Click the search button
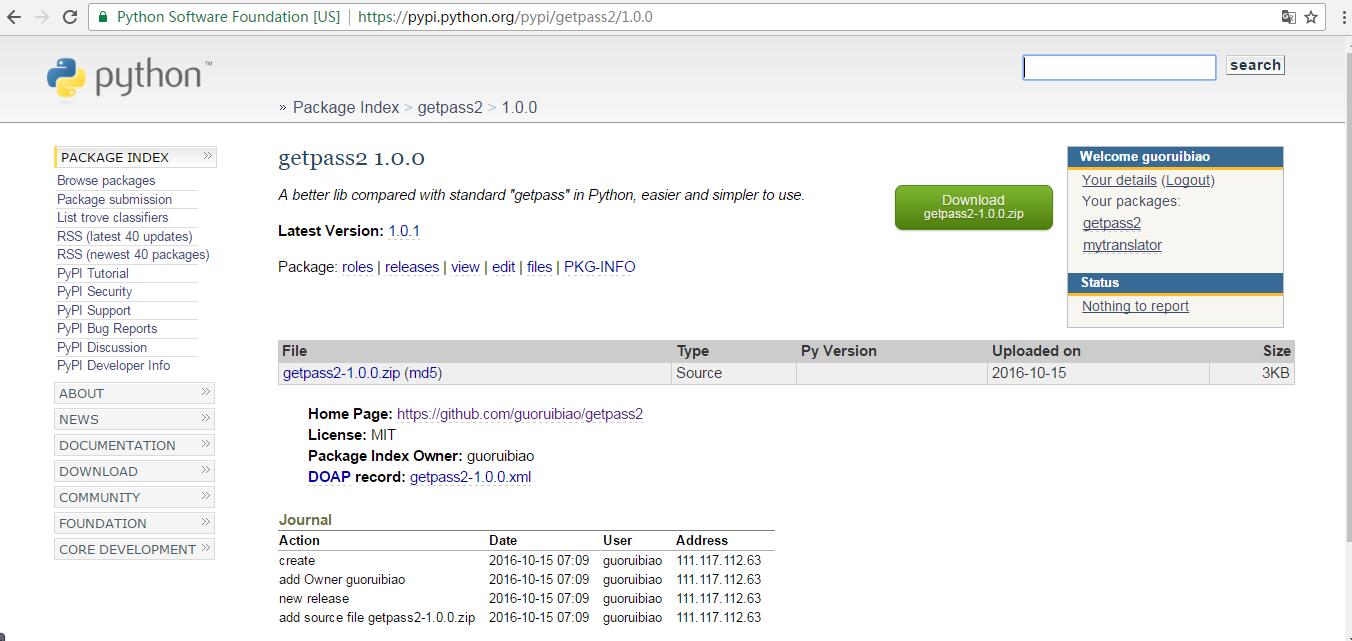The width and height of the screenshot is (1352, 641). point(1255,65)
